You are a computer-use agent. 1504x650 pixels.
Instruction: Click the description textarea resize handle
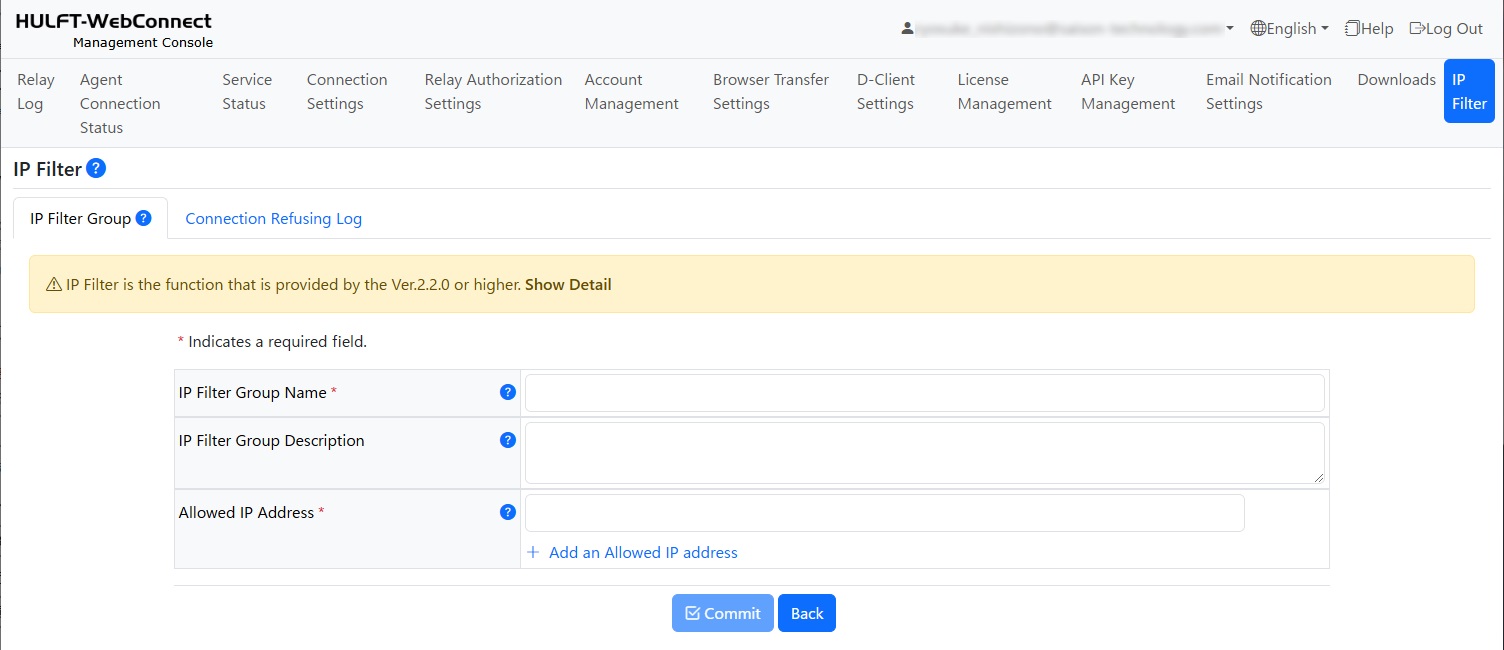tap(1318, 478)
